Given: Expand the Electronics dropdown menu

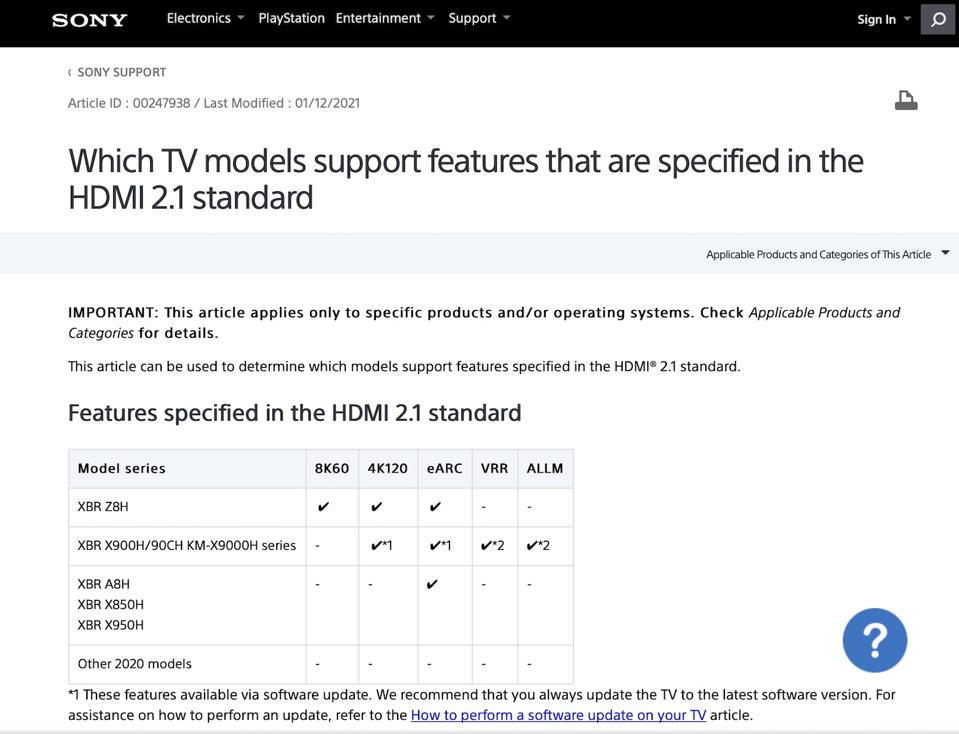Looking at the screenshot, I should [205, 17].
